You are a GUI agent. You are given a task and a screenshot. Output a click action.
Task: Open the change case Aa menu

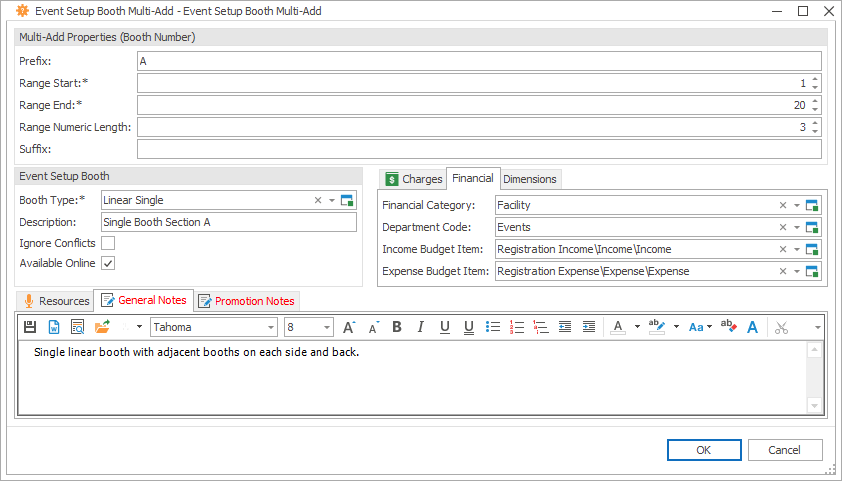(x=700, y=327)
